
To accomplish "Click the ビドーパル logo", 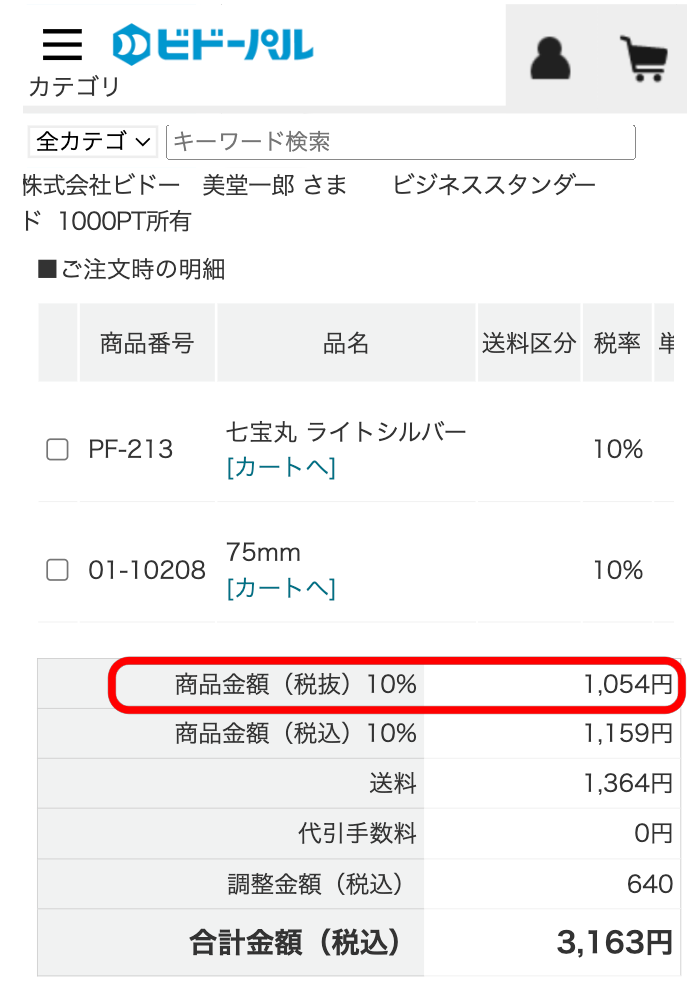I will pos(213,44).
